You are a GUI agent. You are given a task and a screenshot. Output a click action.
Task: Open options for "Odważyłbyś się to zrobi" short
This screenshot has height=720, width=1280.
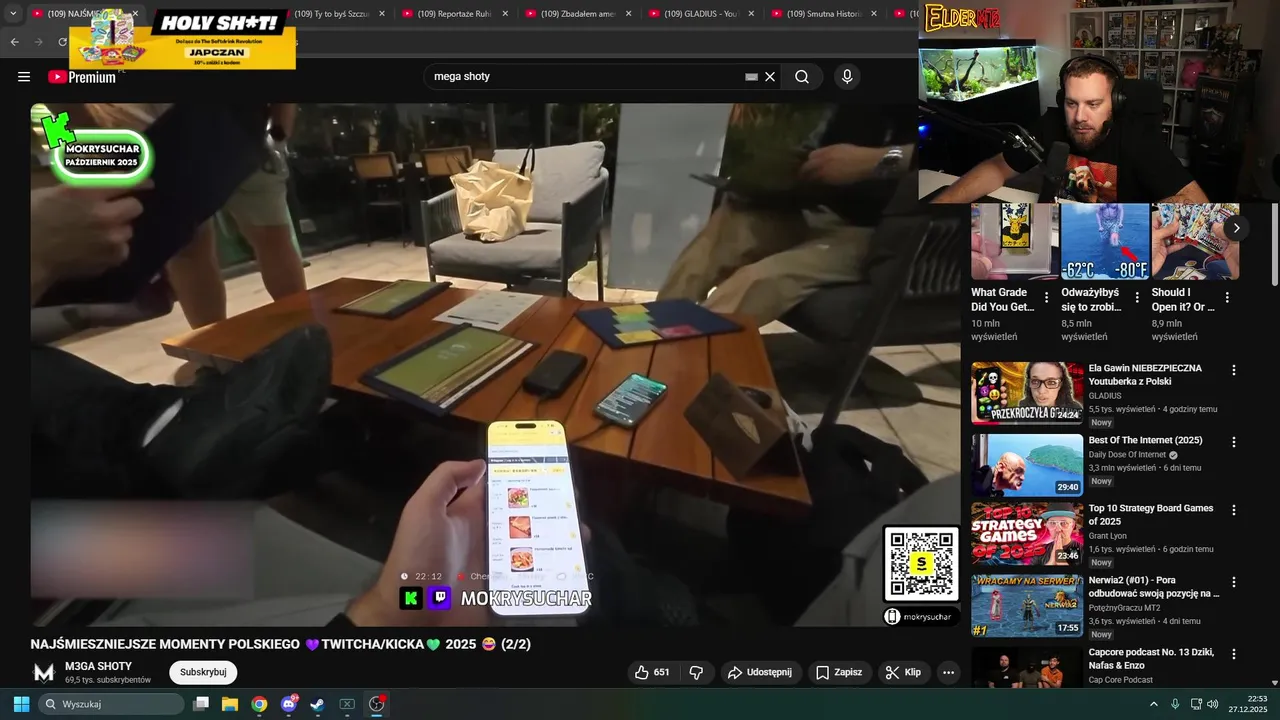[x=1137, y=298]
